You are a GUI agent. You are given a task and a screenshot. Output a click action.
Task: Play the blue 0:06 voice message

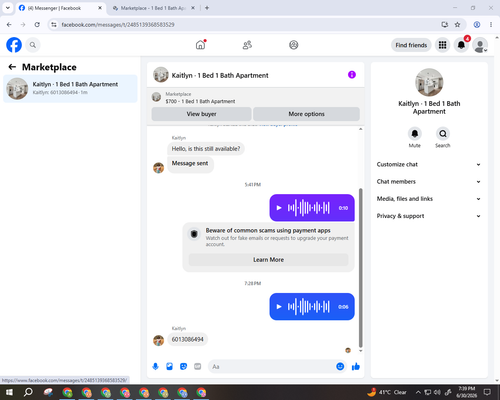point(279,307)
